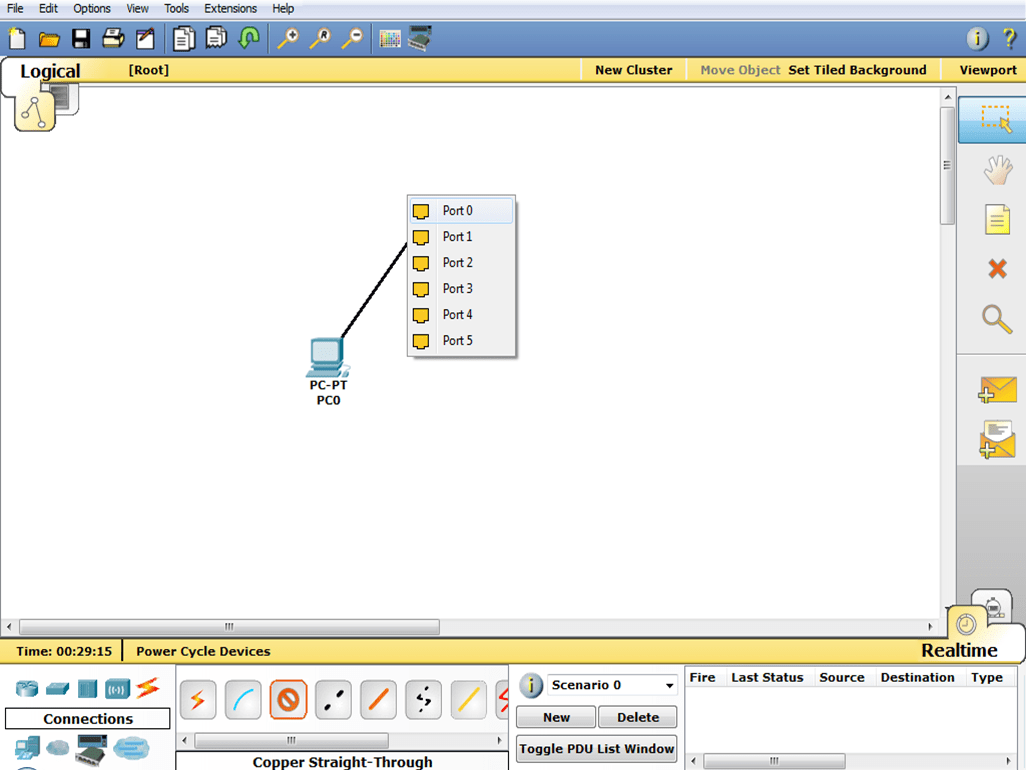Choose Port 0 from the port list
The height and width of the screenshot is (770, 1026).
click(458, 211)
